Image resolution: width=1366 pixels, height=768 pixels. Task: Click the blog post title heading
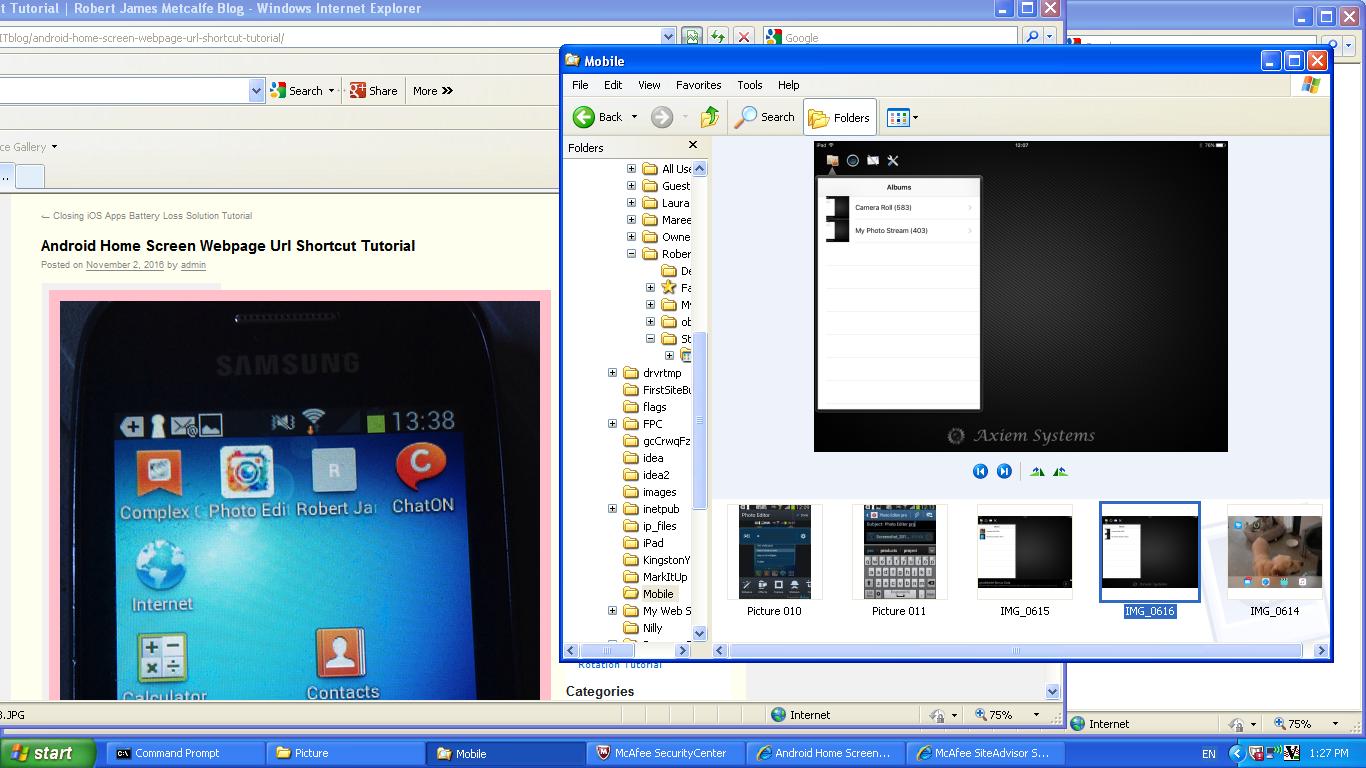tap(228, 246)
